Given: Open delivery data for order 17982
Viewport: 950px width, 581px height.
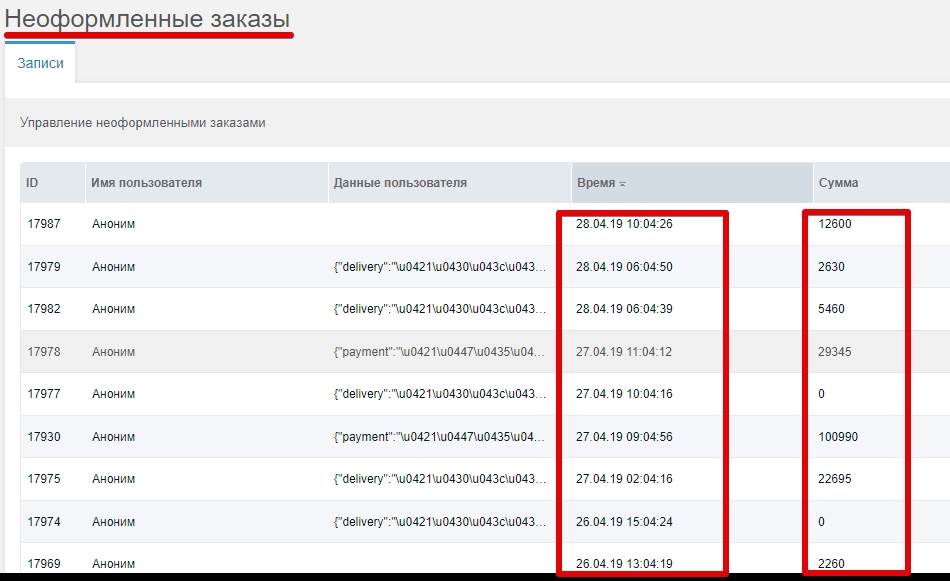Looking at the screenshot, I should (439, 308).
